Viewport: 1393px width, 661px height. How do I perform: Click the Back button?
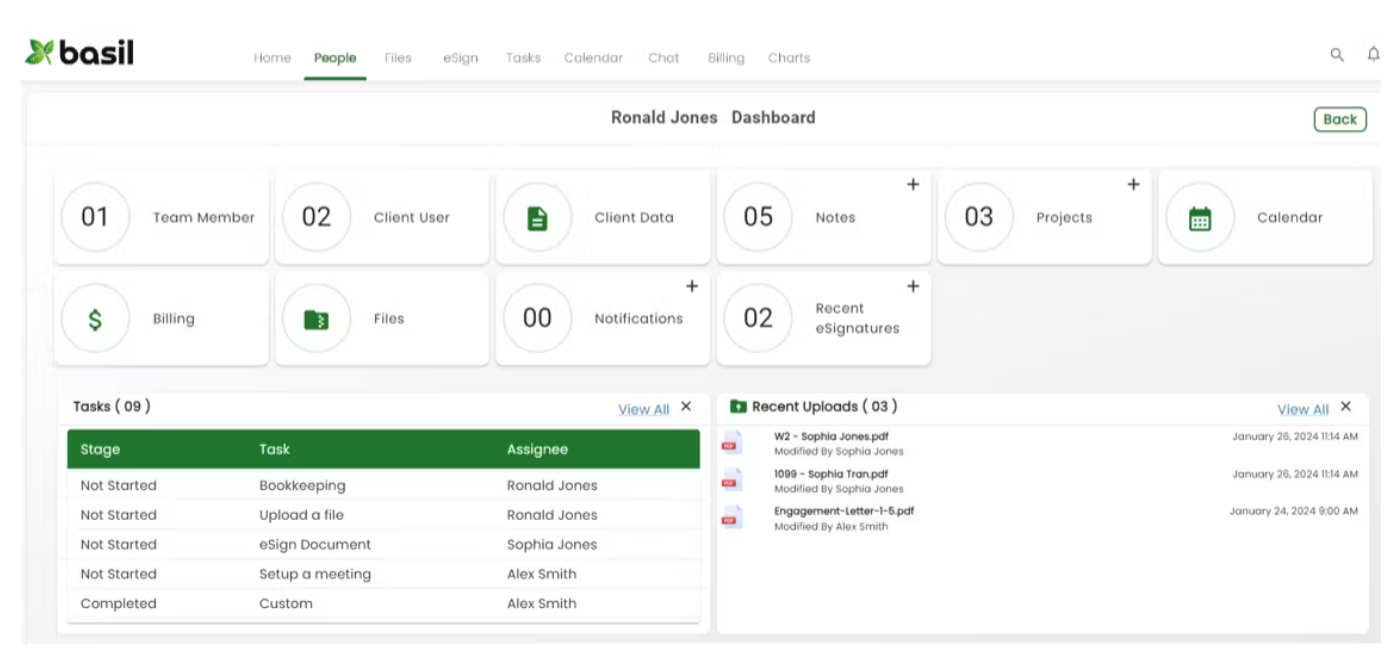[x=1339, y=119]
